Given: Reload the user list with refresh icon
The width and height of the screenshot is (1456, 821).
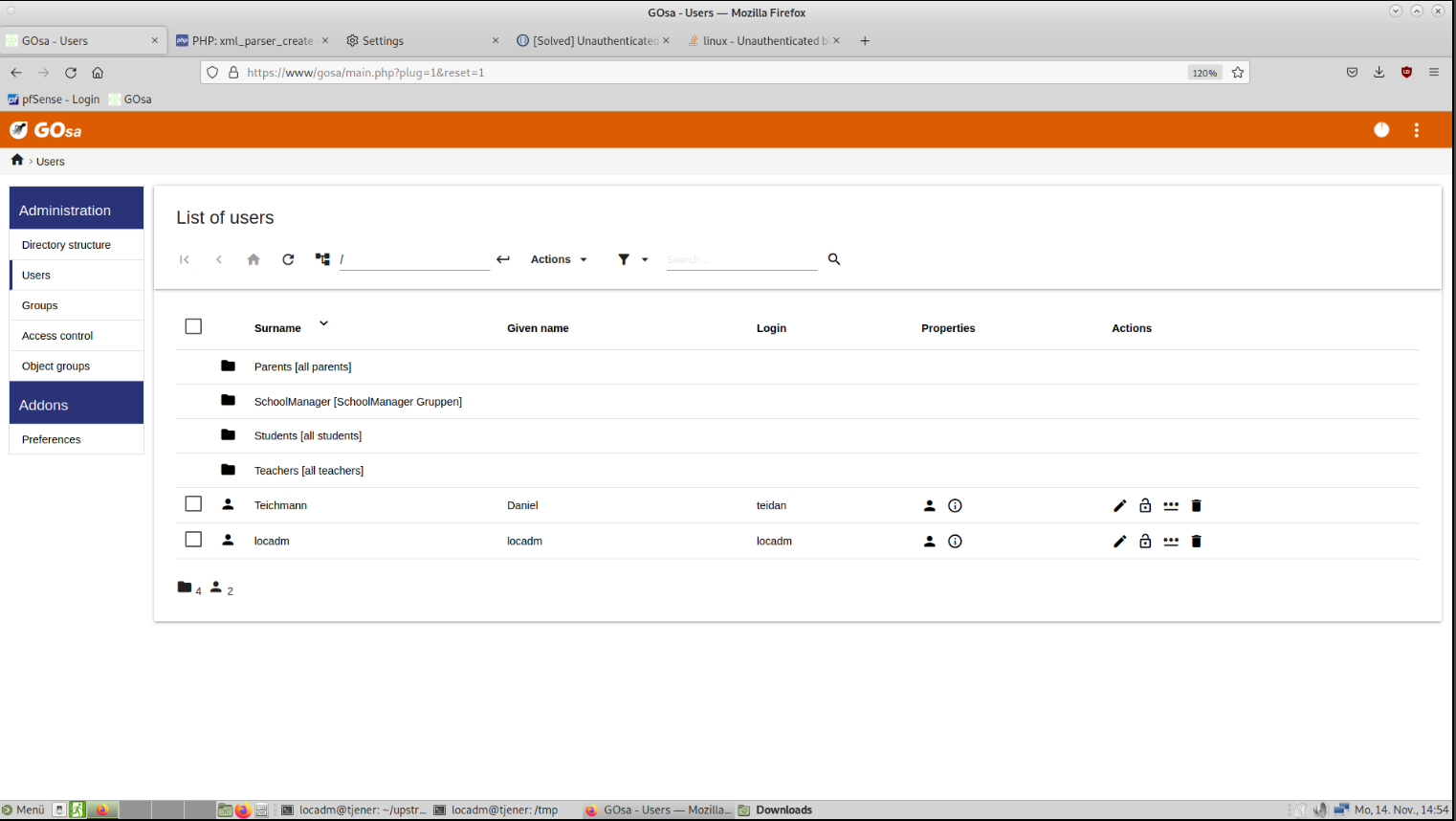Looking at the screenshot, I should point(288,259).
